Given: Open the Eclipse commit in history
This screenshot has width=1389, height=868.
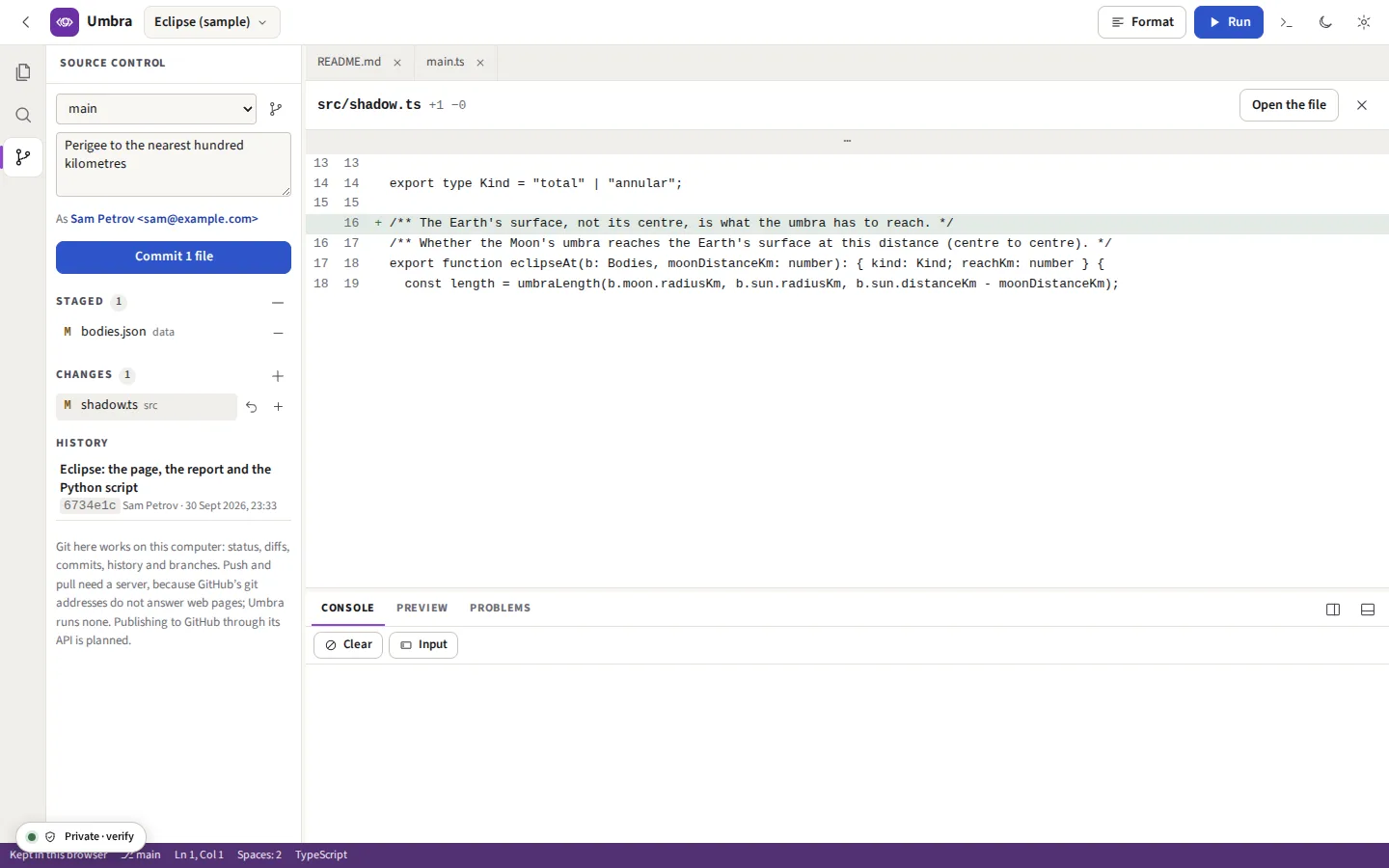Looking at the screenshot, I should point(174,487).
